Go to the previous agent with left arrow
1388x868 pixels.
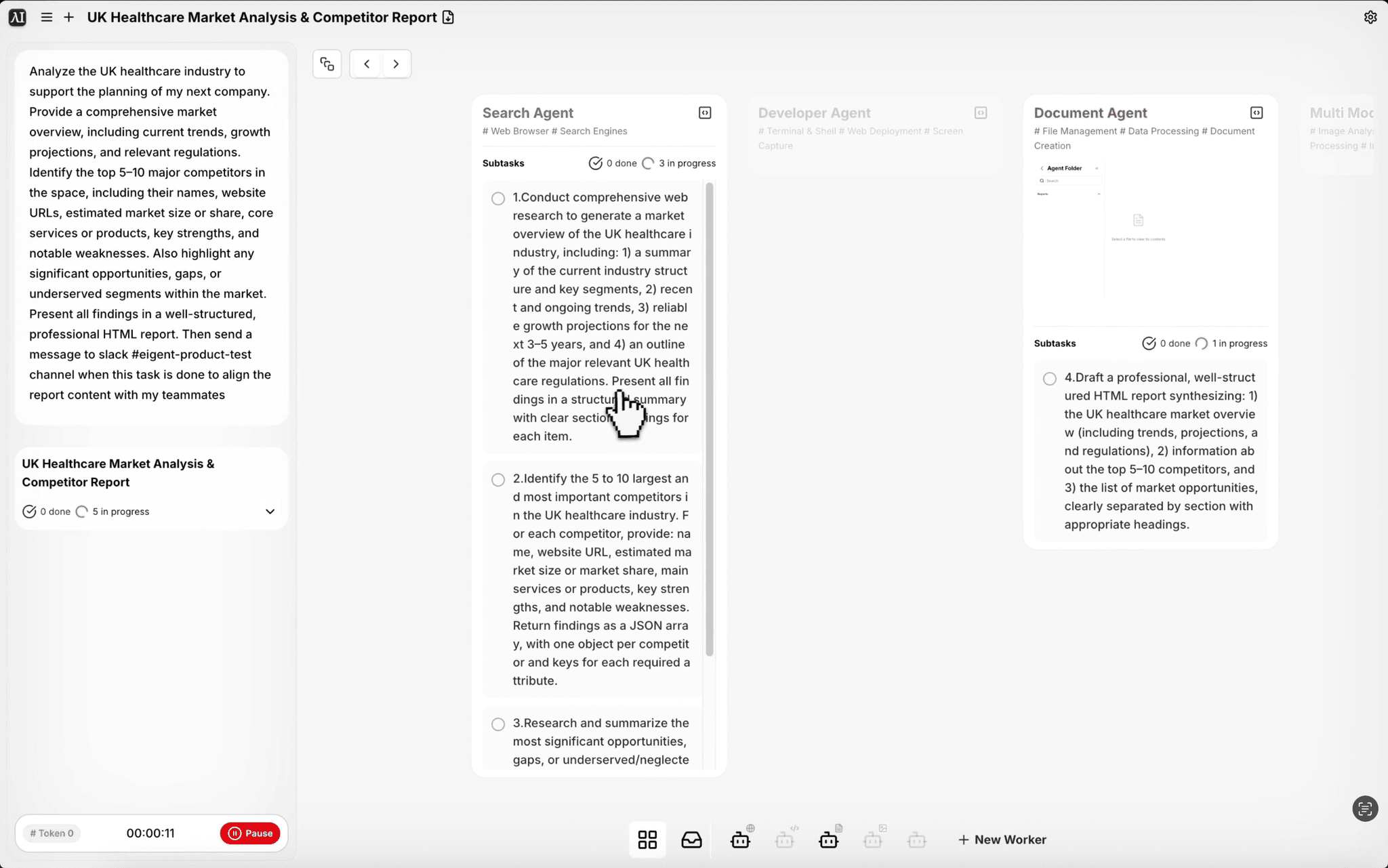click(x=367, y=64)
